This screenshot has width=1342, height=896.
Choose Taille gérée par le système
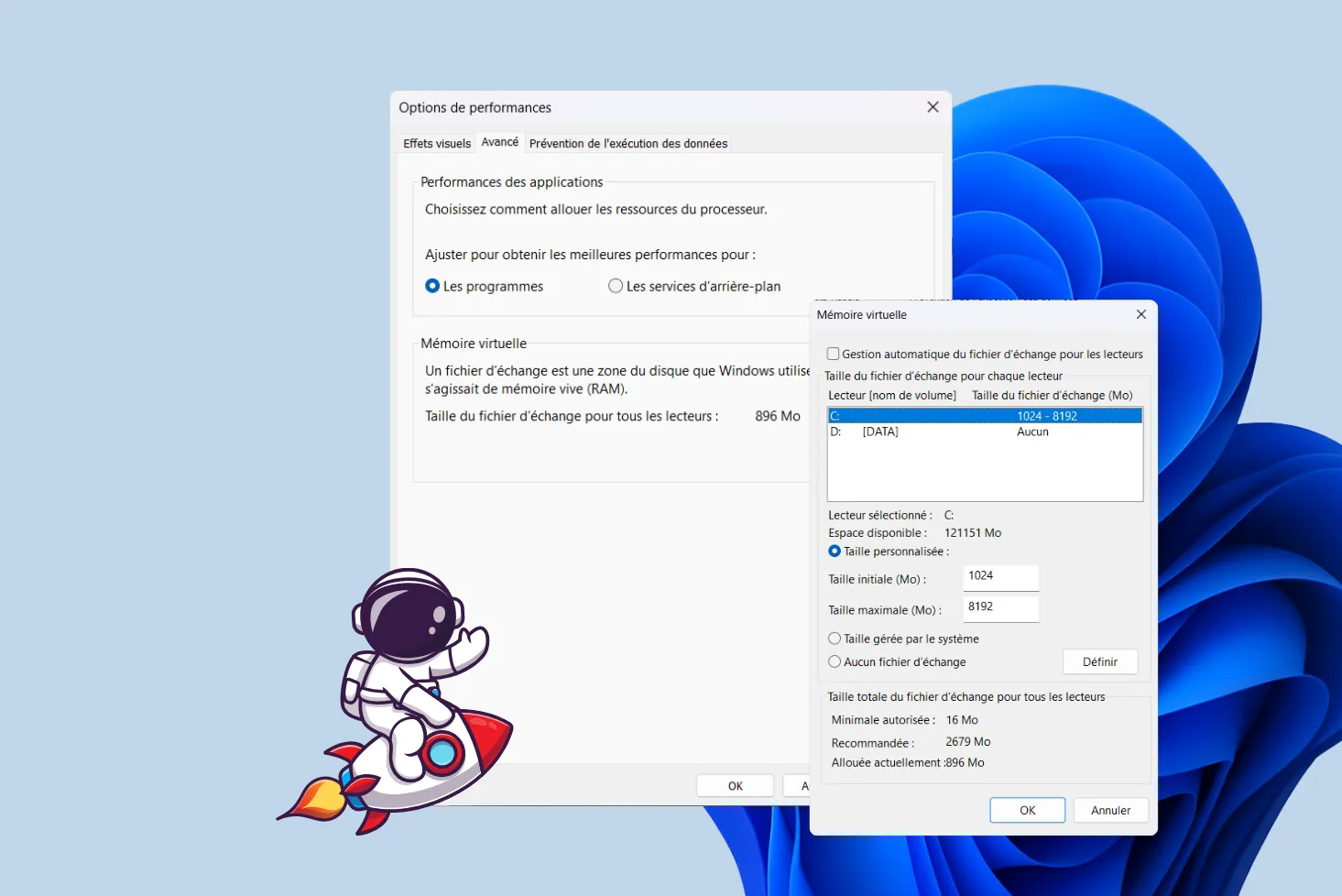(834, 639)
